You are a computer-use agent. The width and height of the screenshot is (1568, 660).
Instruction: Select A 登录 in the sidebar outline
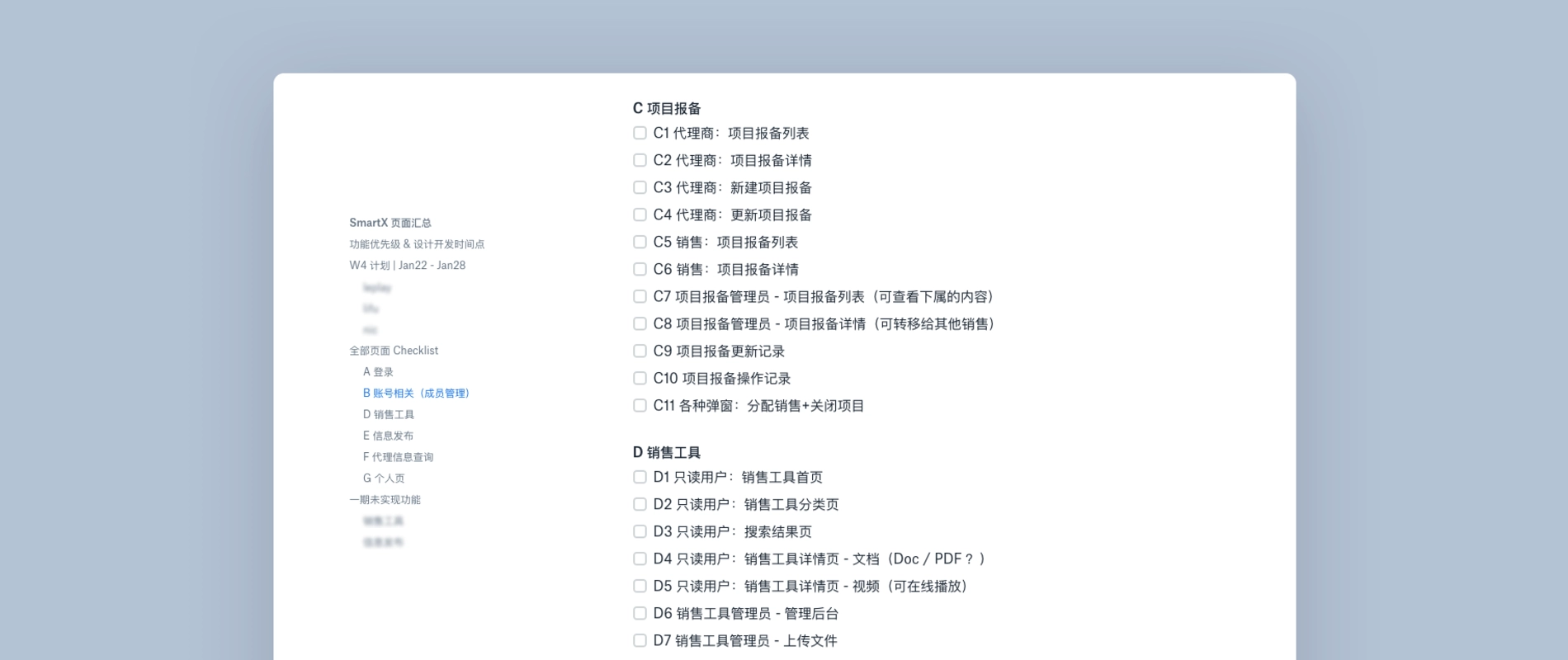click(x=378, y=372)
